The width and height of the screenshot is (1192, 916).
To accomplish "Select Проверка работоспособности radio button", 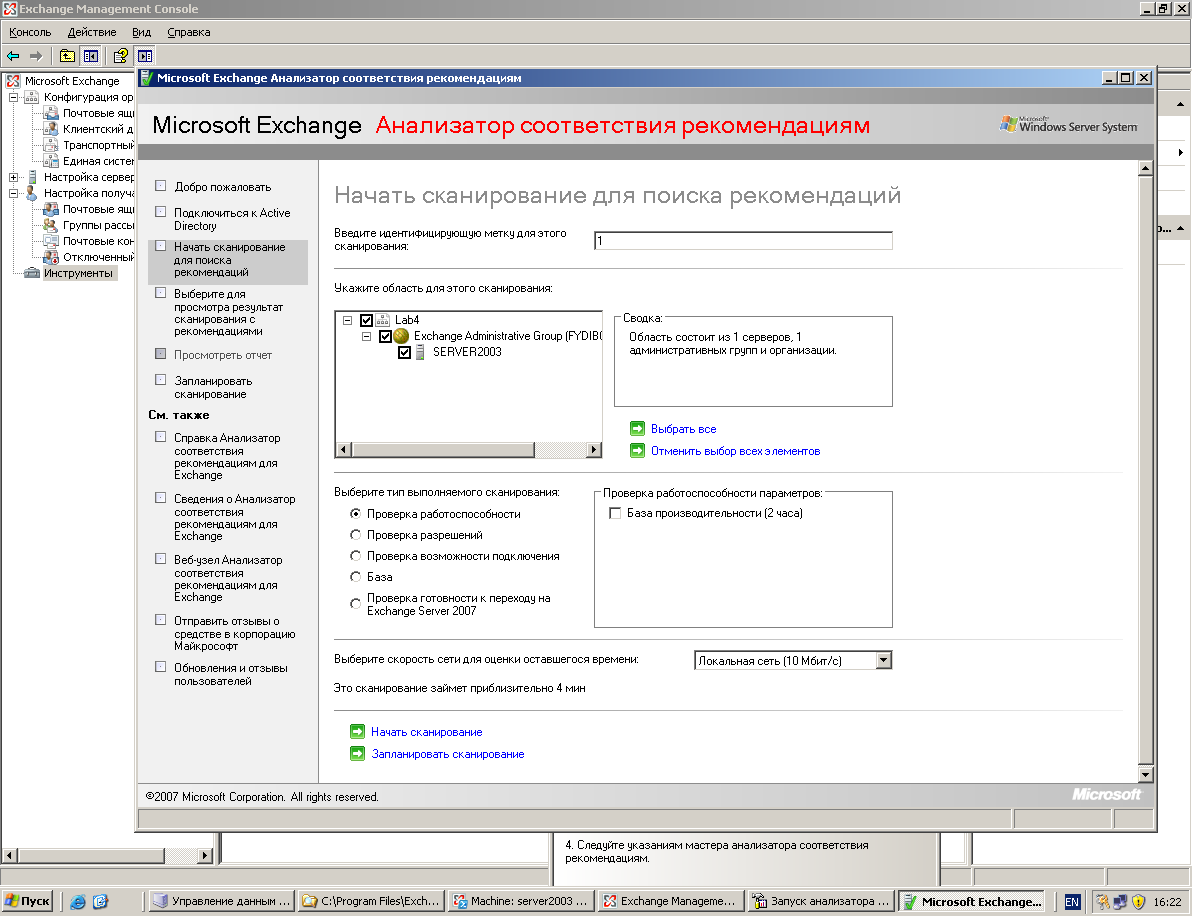I will pos(355,514).
